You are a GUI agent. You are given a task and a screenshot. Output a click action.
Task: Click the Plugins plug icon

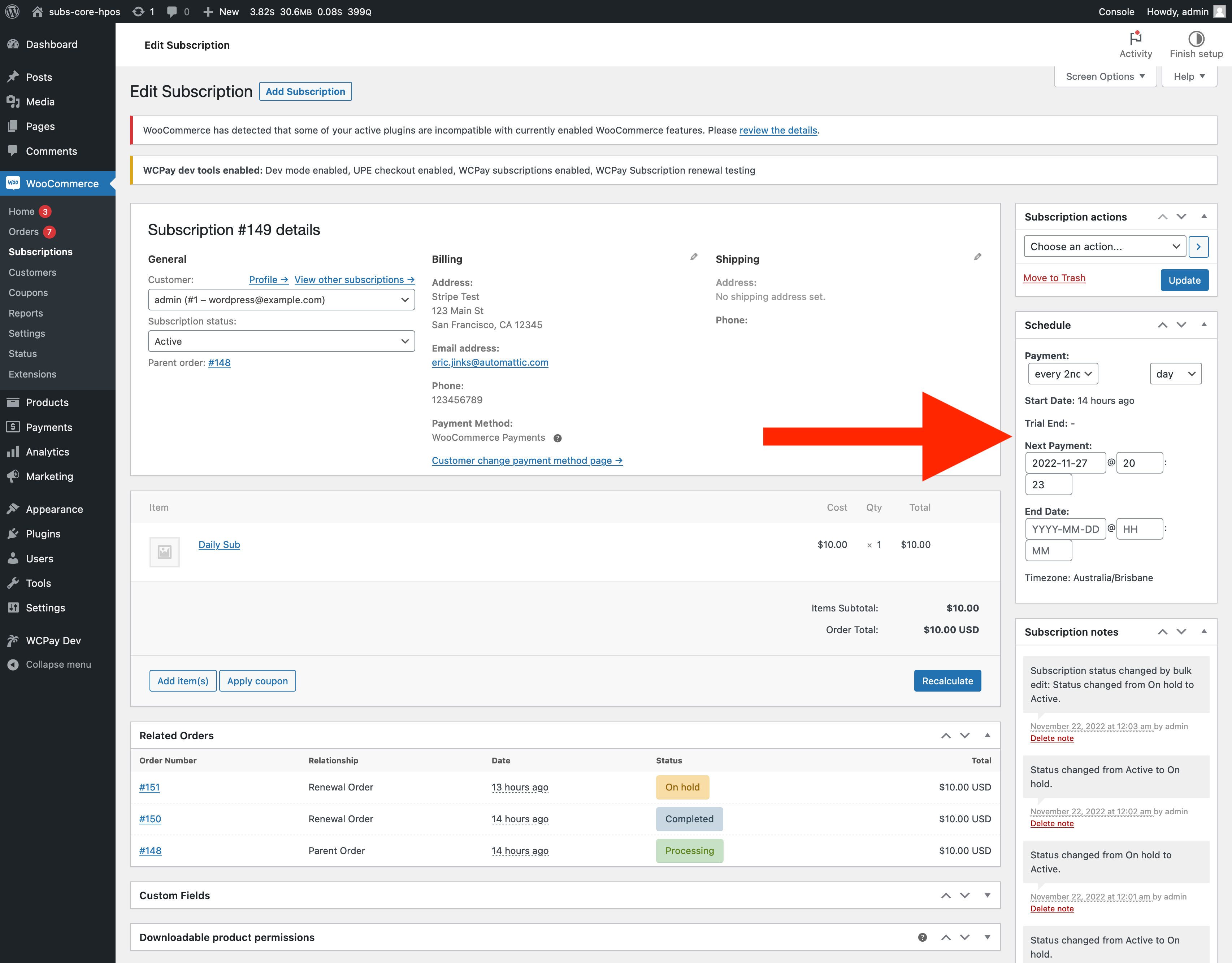tap(13, 533)
